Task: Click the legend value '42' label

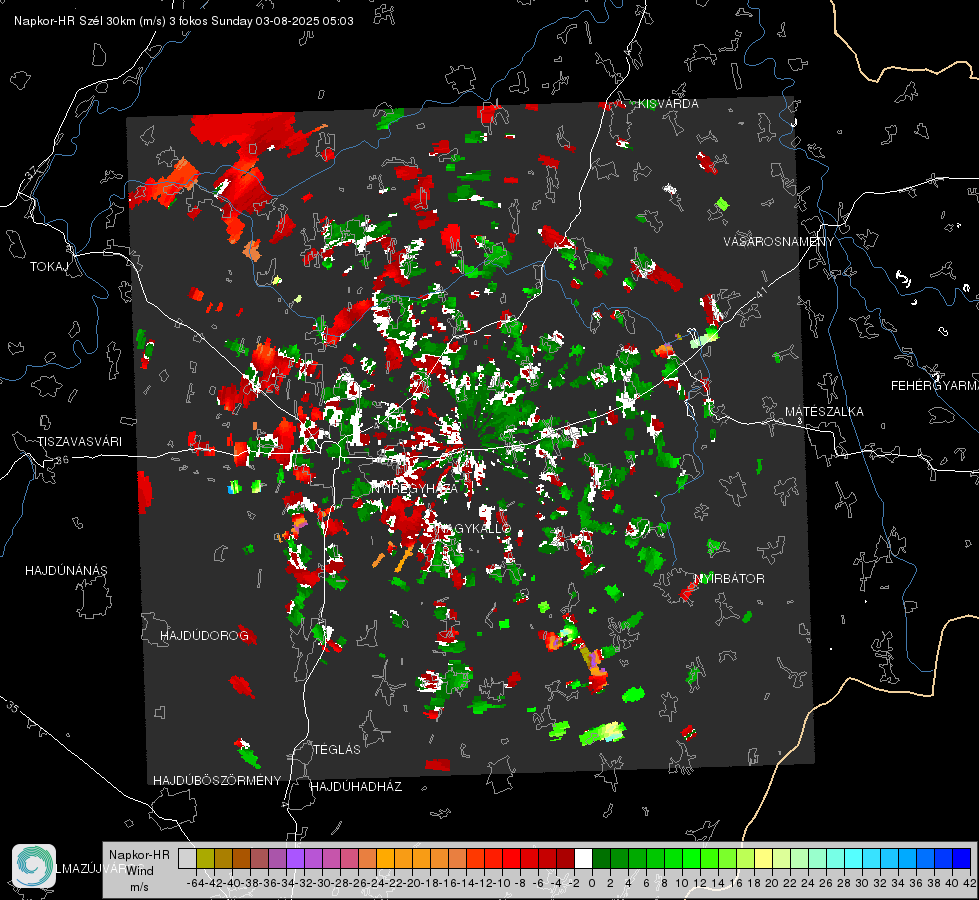Action: [x=970, y=883]
